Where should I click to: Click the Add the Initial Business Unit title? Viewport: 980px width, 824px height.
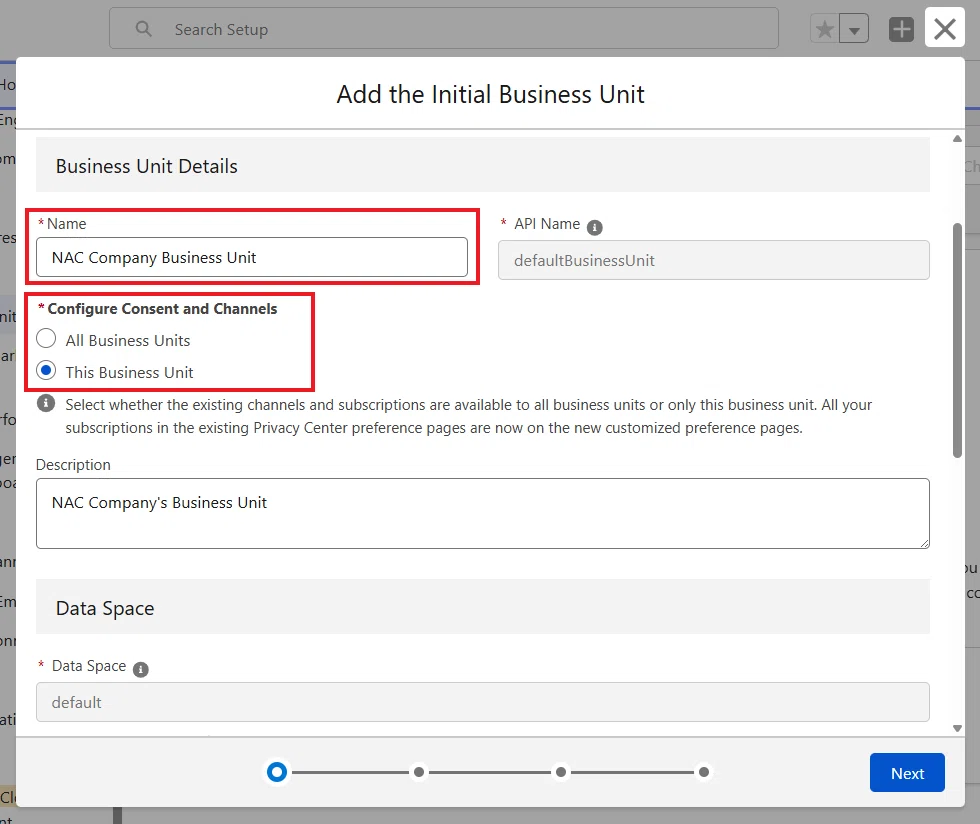(x=490, y=94)
